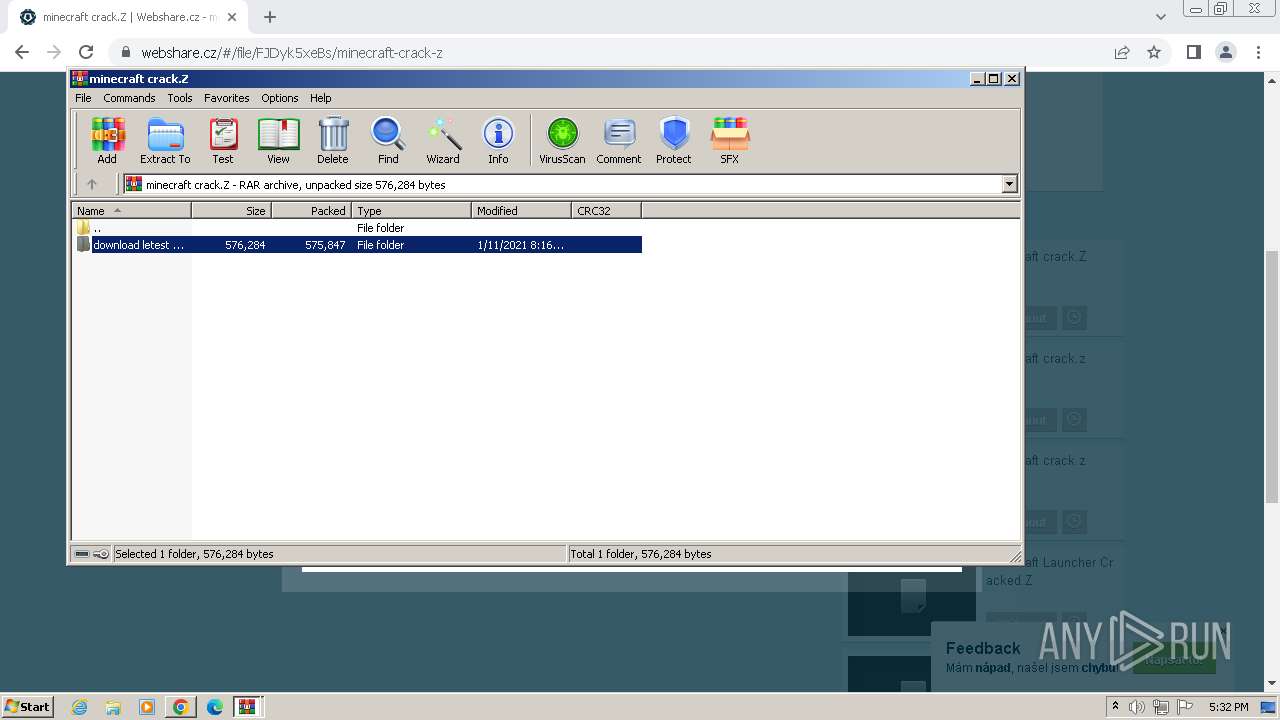This screenshot has height=720, width=1280.
Task: Click the Windows Start button
Action: click(x=28, y=707)
